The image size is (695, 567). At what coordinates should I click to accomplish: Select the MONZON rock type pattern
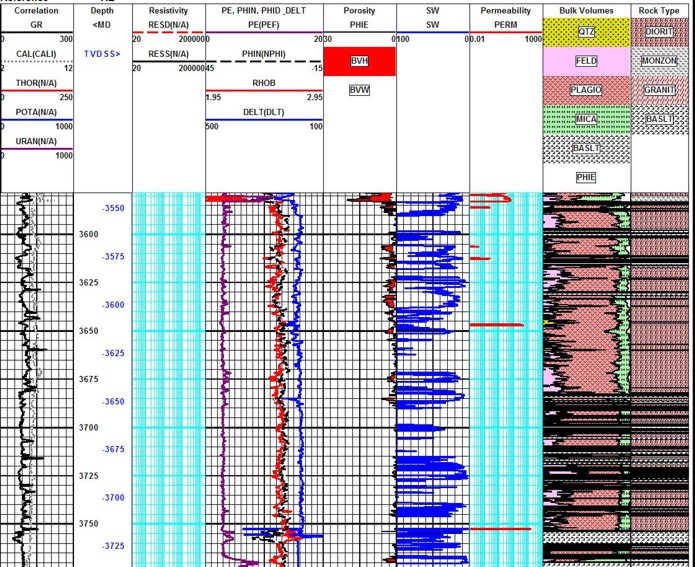pyautogui.click(x=660, y=61)
